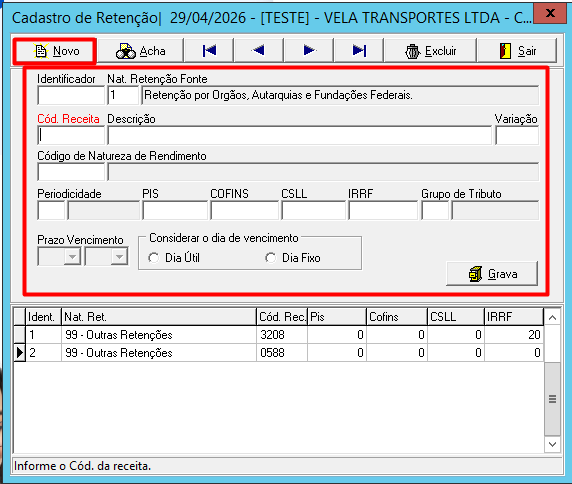Click the Novo new record button

55,51
